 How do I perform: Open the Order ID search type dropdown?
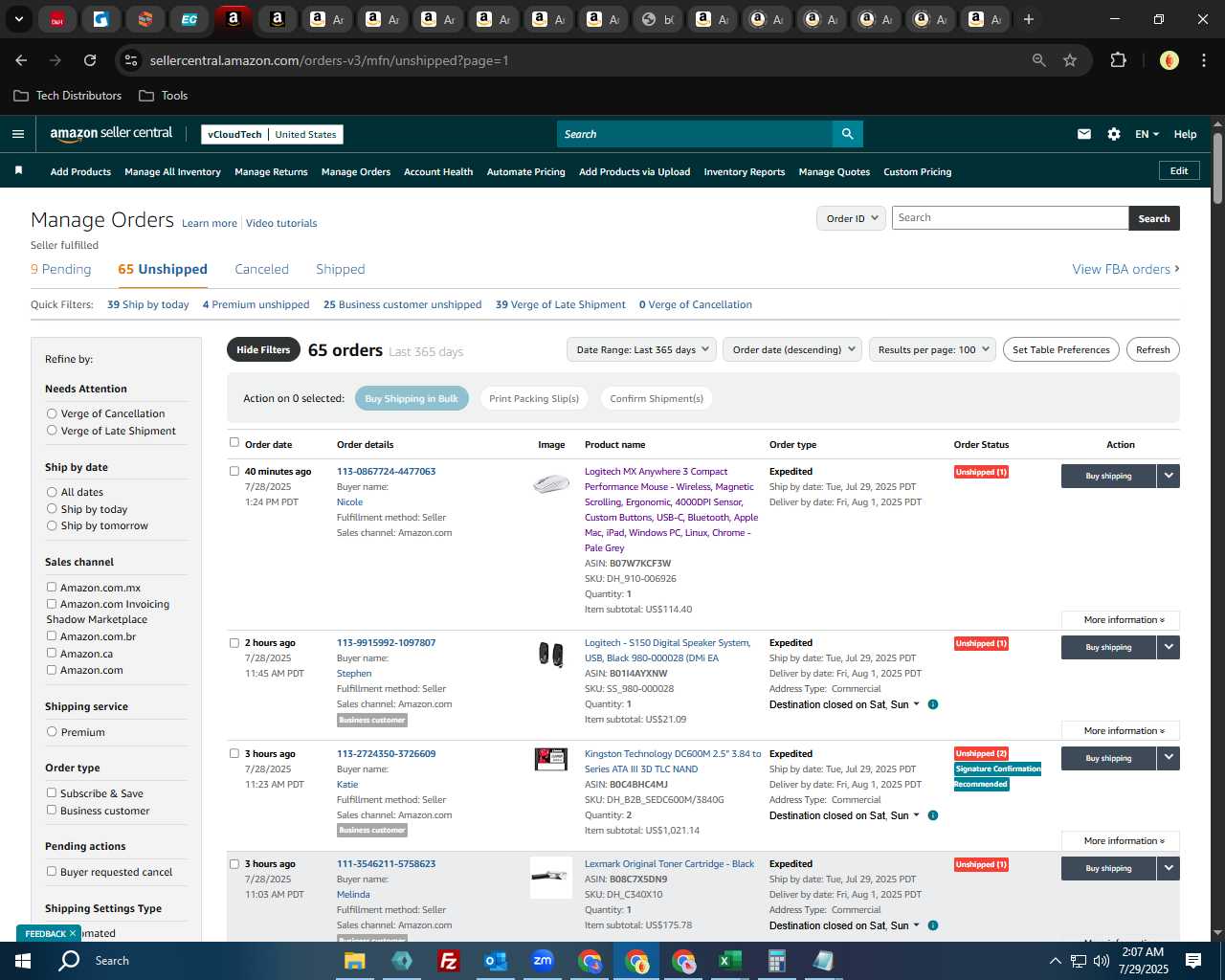click(x=850, y=218)
